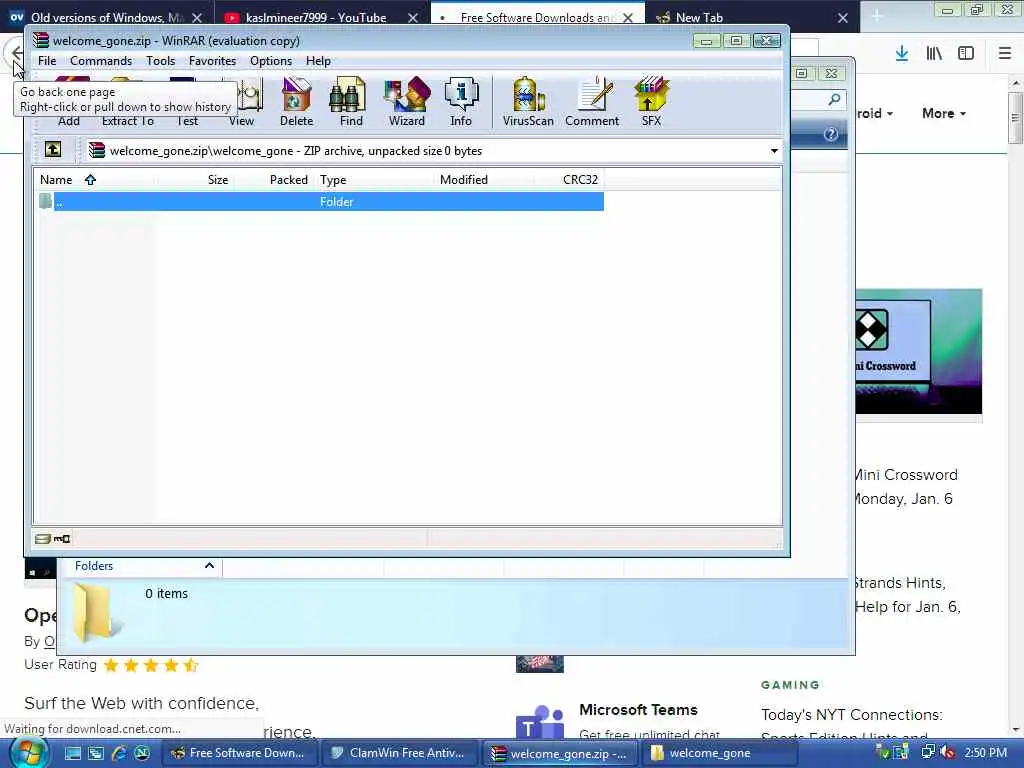The width and height of the screenshot is (1024, 768).
Task: Click the Delete toolbar icon in WinRAR
Action: (296, 101)
